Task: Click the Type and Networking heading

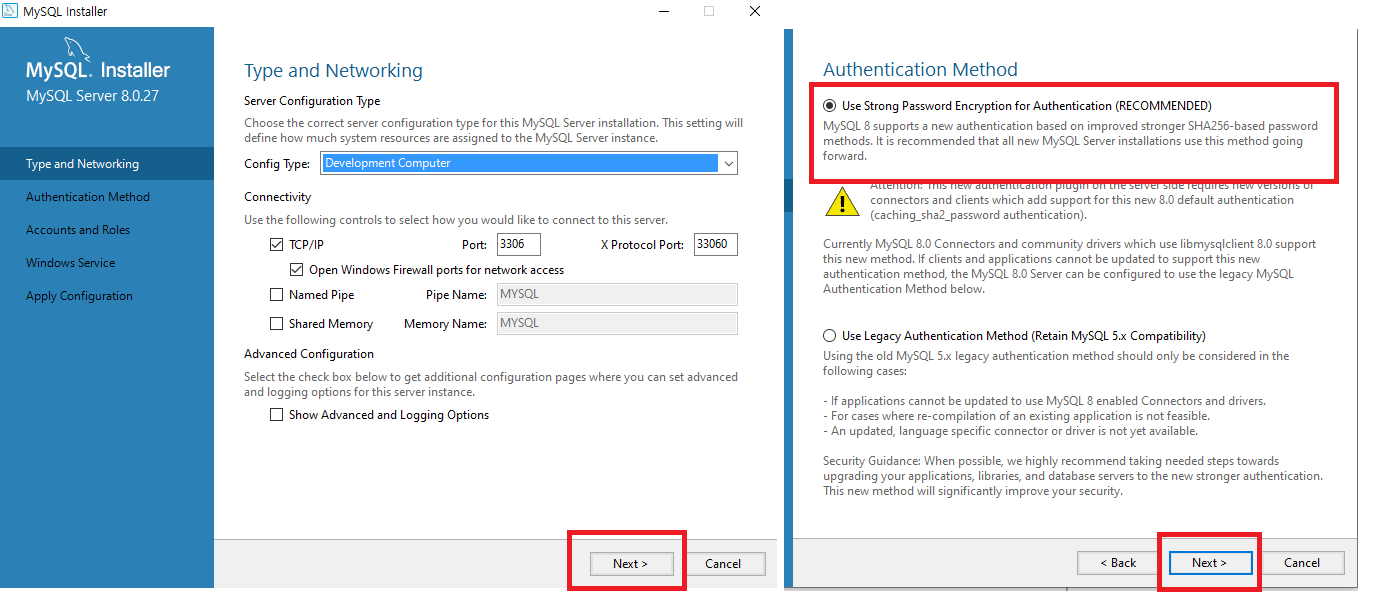Action: [x=333, y=71]
